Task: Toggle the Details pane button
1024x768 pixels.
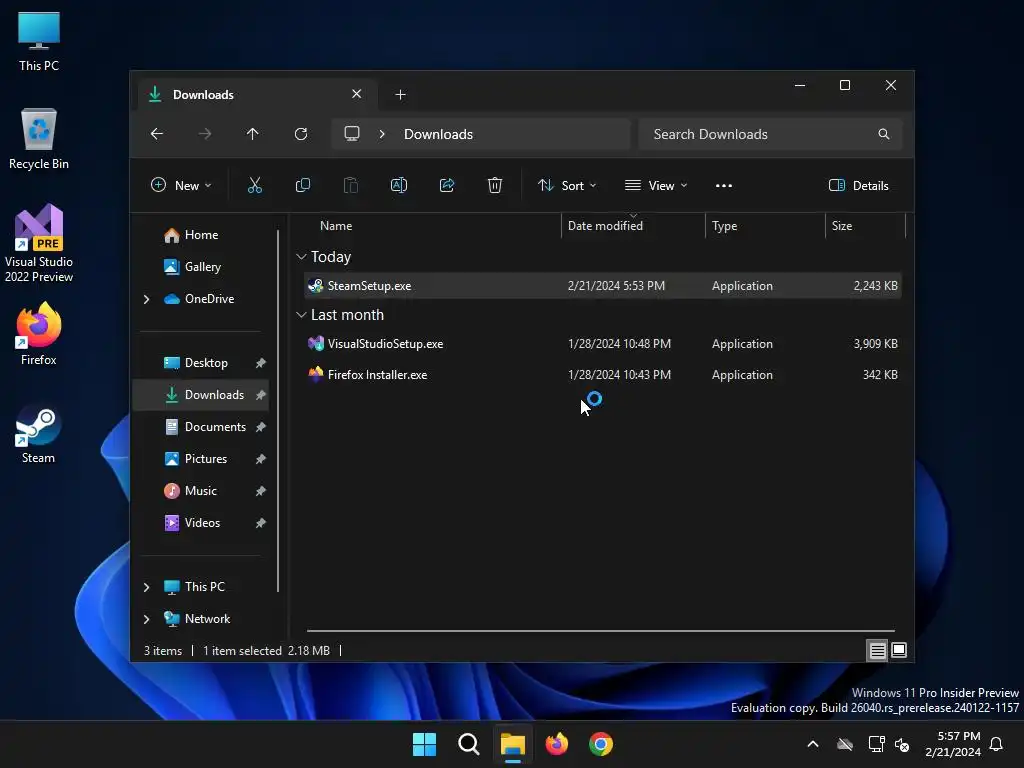Action: point(859,185)
